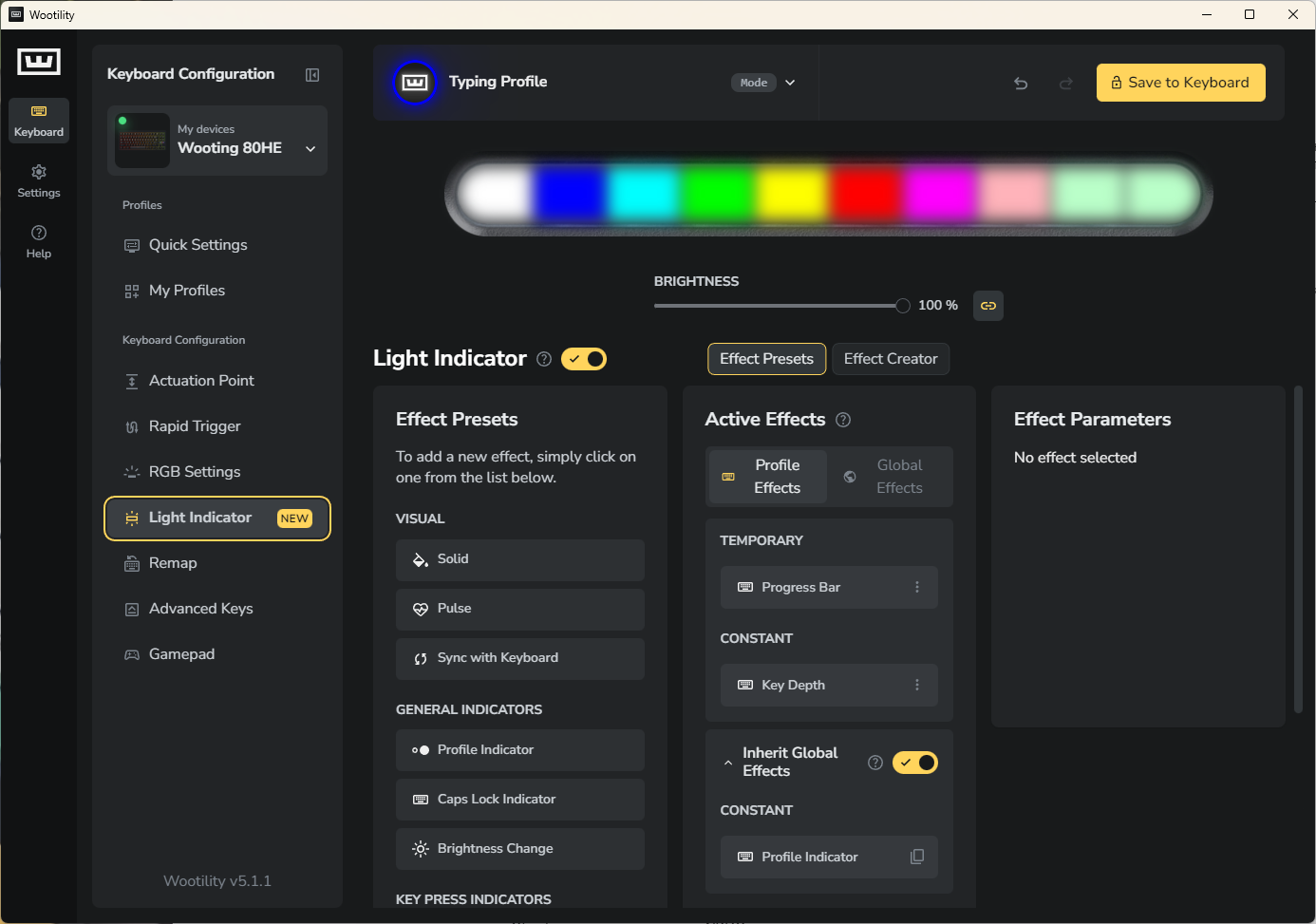
Task: Copy the inherited Profile Indicator effect
Action: point(917,857)
